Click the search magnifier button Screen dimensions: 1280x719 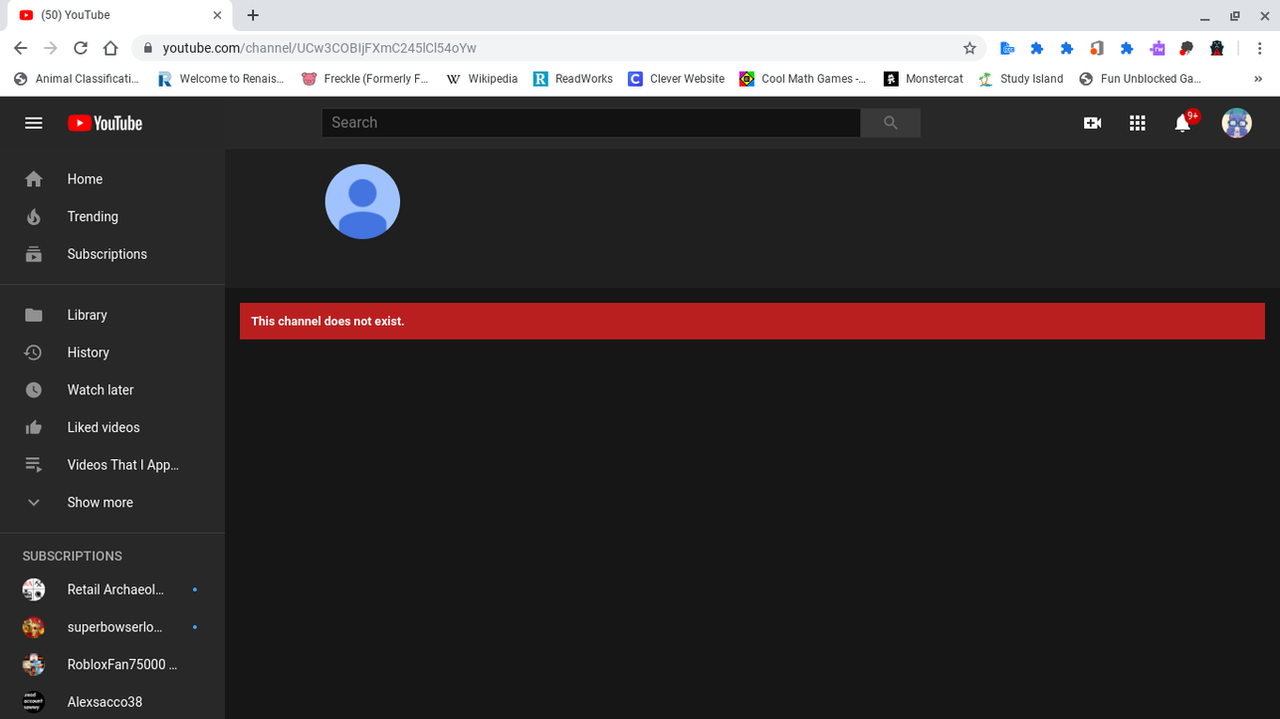[890, 123]
